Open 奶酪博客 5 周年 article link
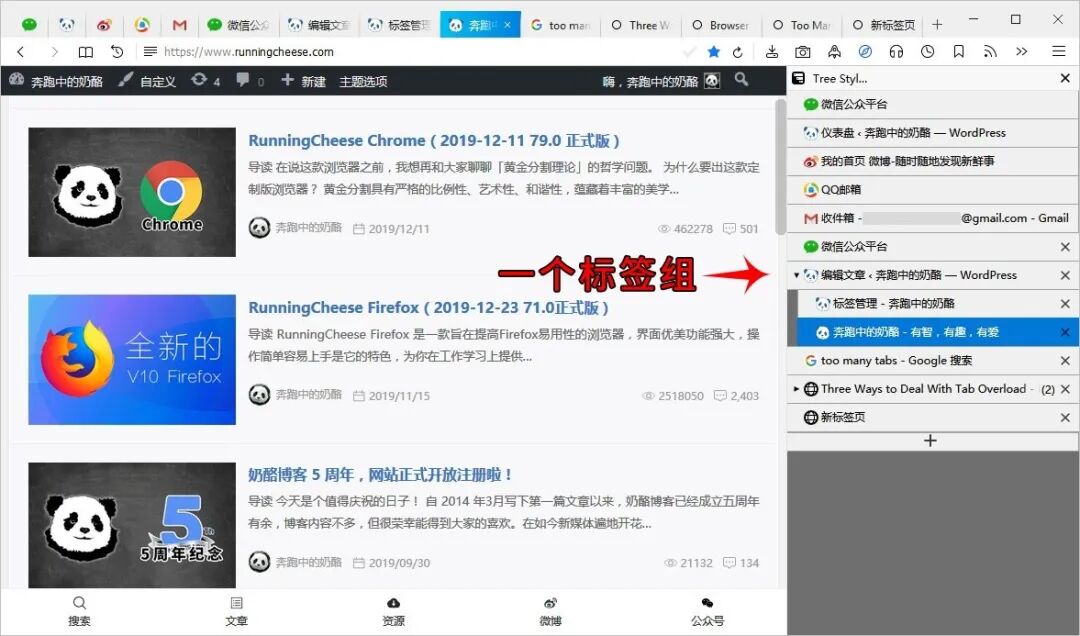The height and width of the screenshot is (636, 1080). [380, 475]
